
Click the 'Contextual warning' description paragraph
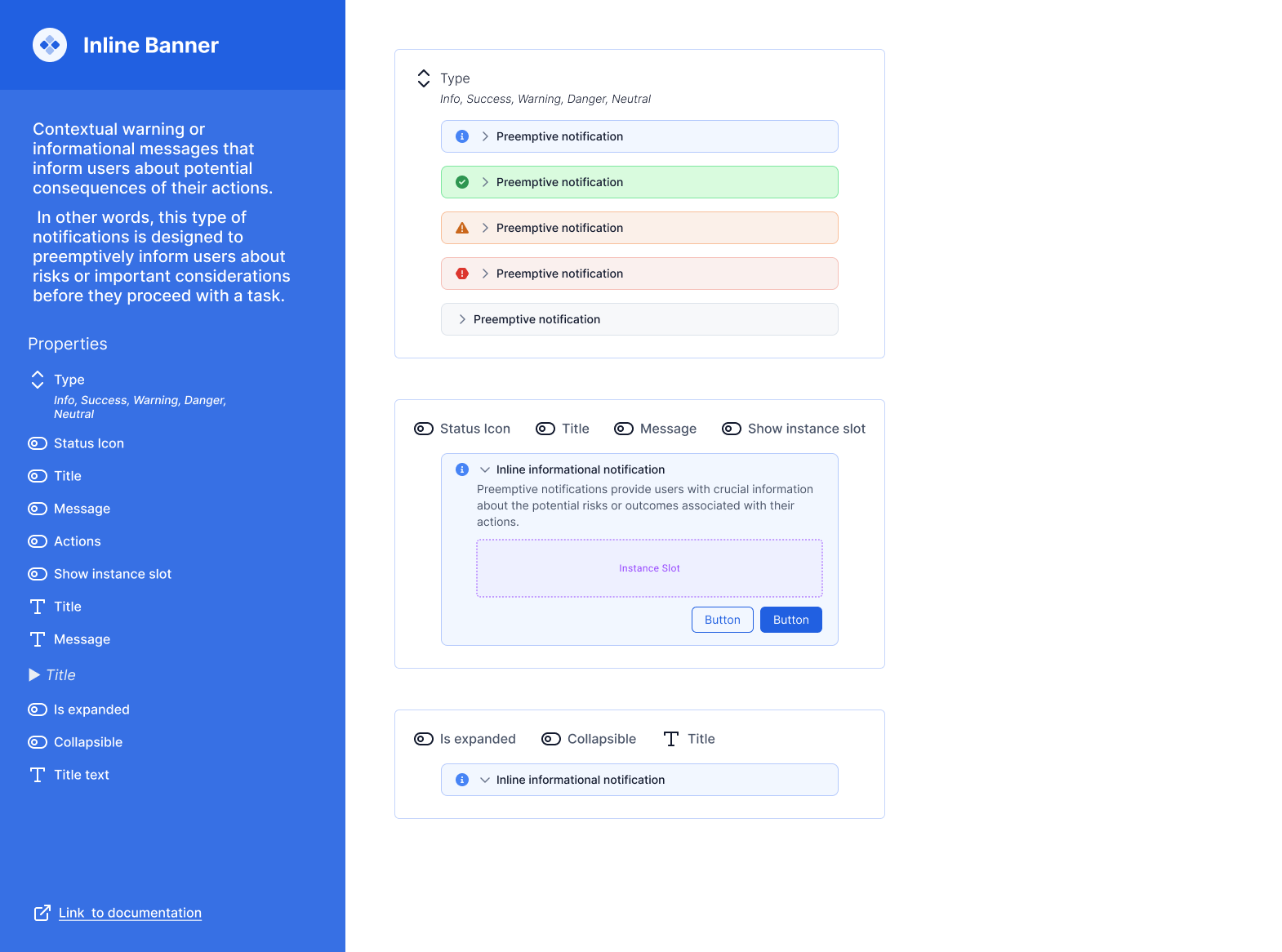[x=154, y=158]
